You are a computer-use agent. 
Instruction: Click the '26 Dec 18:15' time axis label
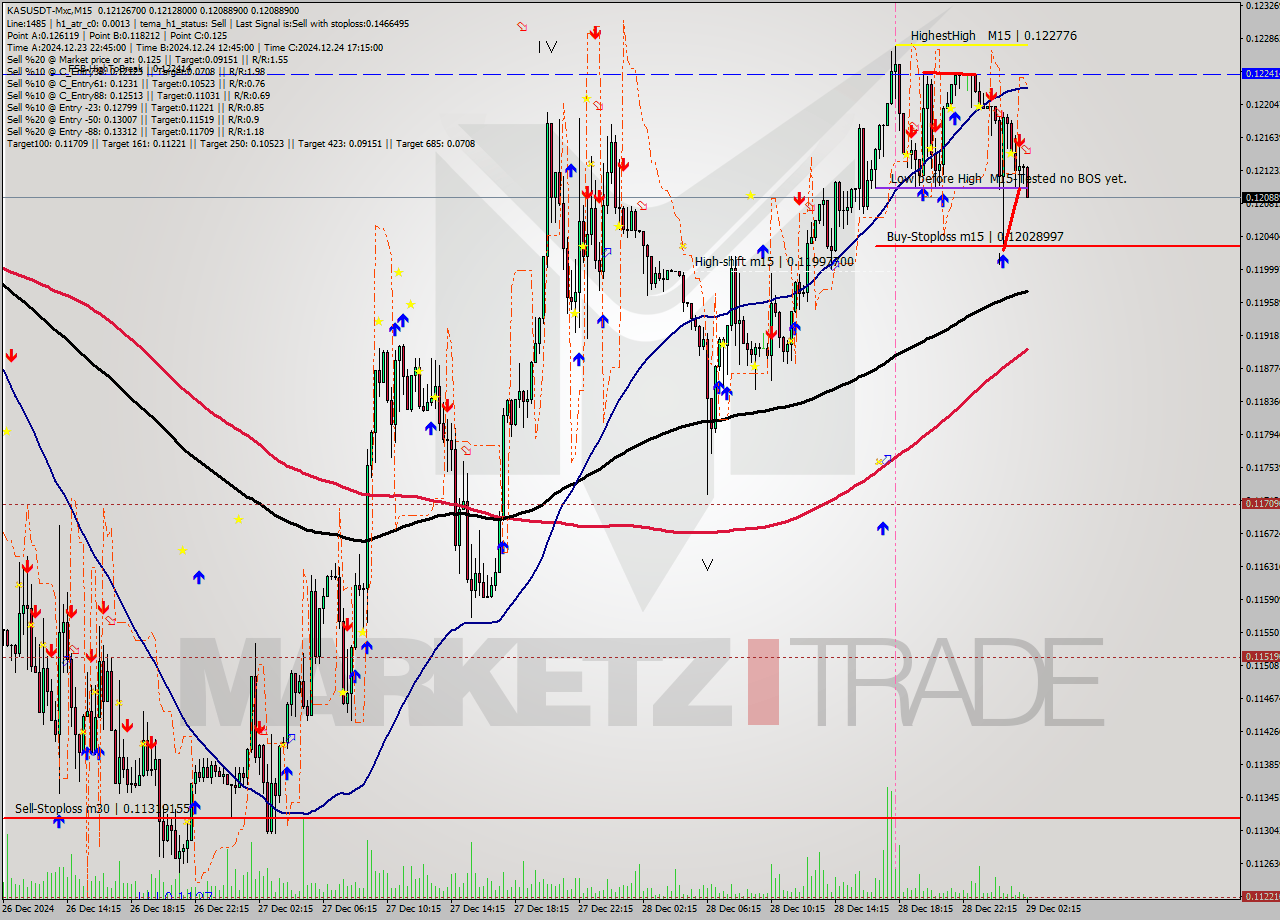159,910
